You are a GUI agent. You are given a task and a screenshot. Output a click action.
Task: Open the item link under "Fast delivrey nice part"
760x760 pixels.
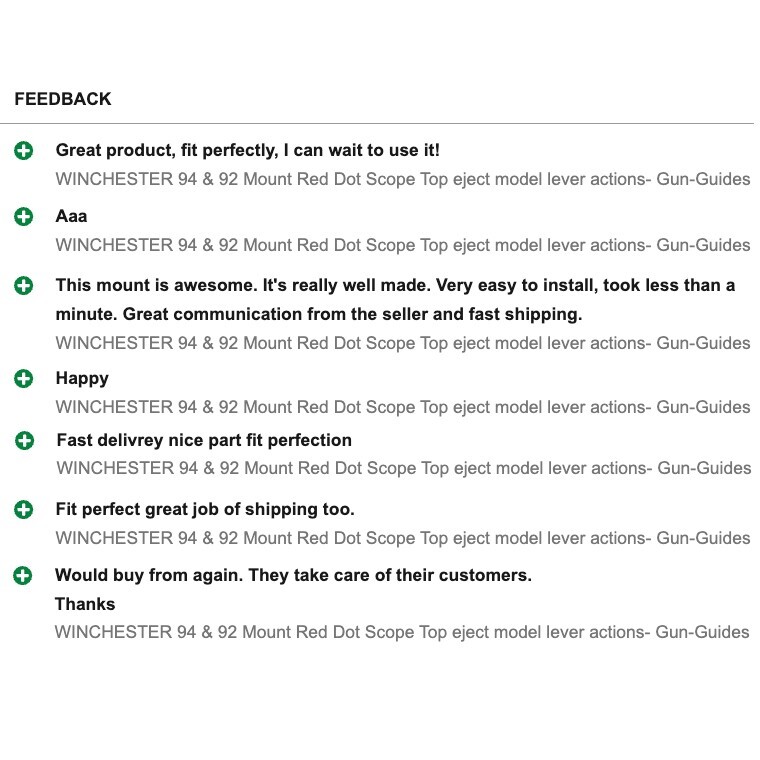[x=402, y=468]
